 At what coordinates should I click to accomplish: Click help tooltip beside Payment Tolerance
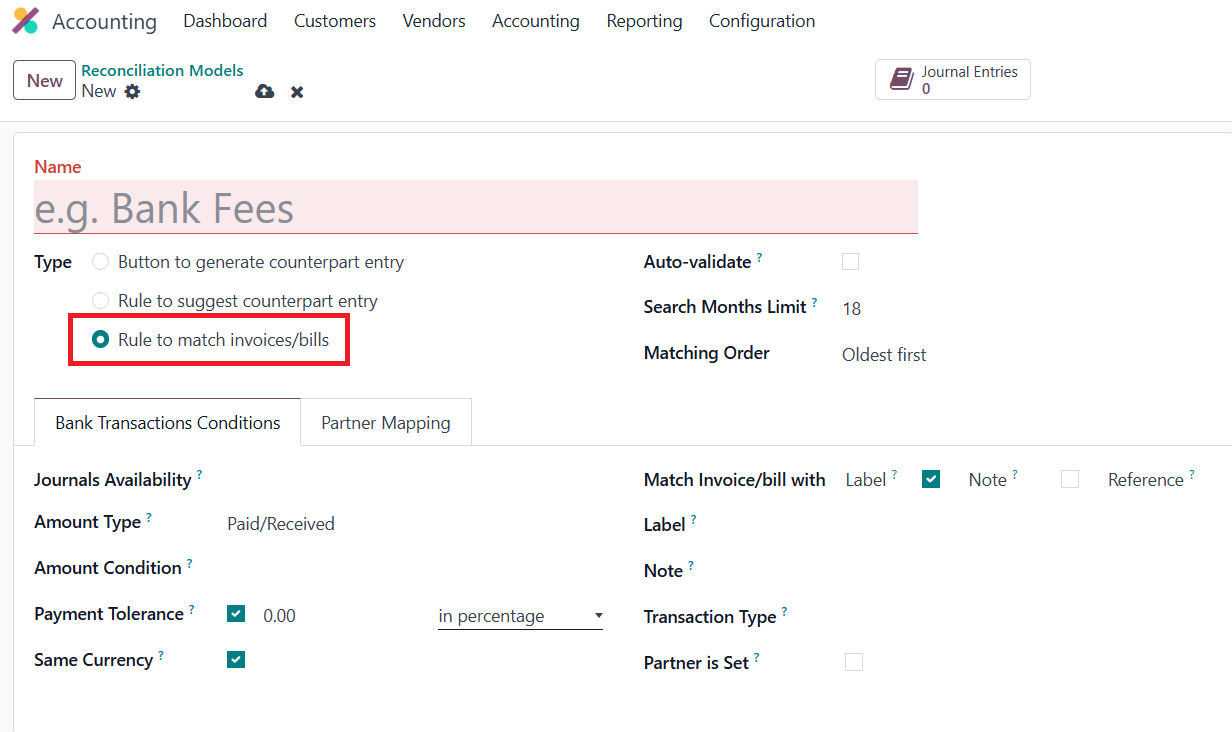point(192,610)
